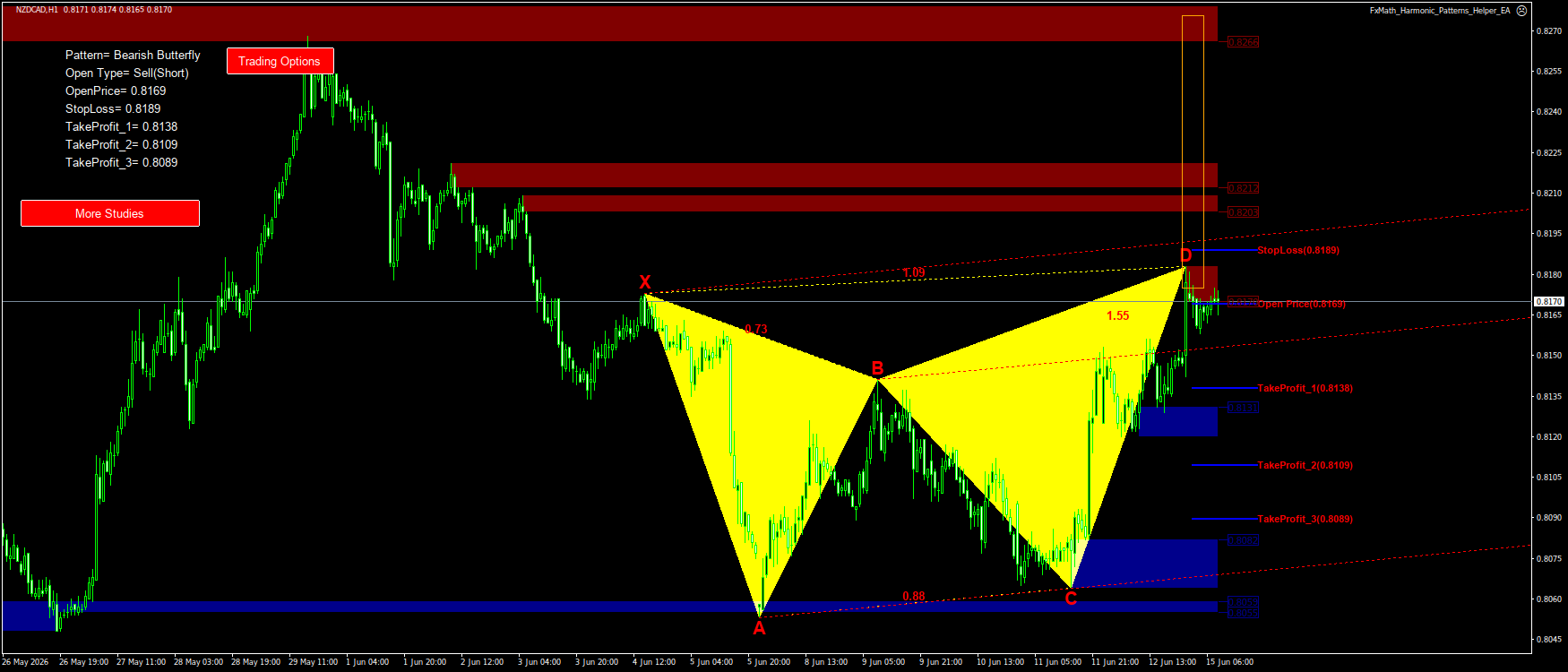Select the 0.8212 resistance zone price tag

pyautogui.click(x=1243, y=188)
